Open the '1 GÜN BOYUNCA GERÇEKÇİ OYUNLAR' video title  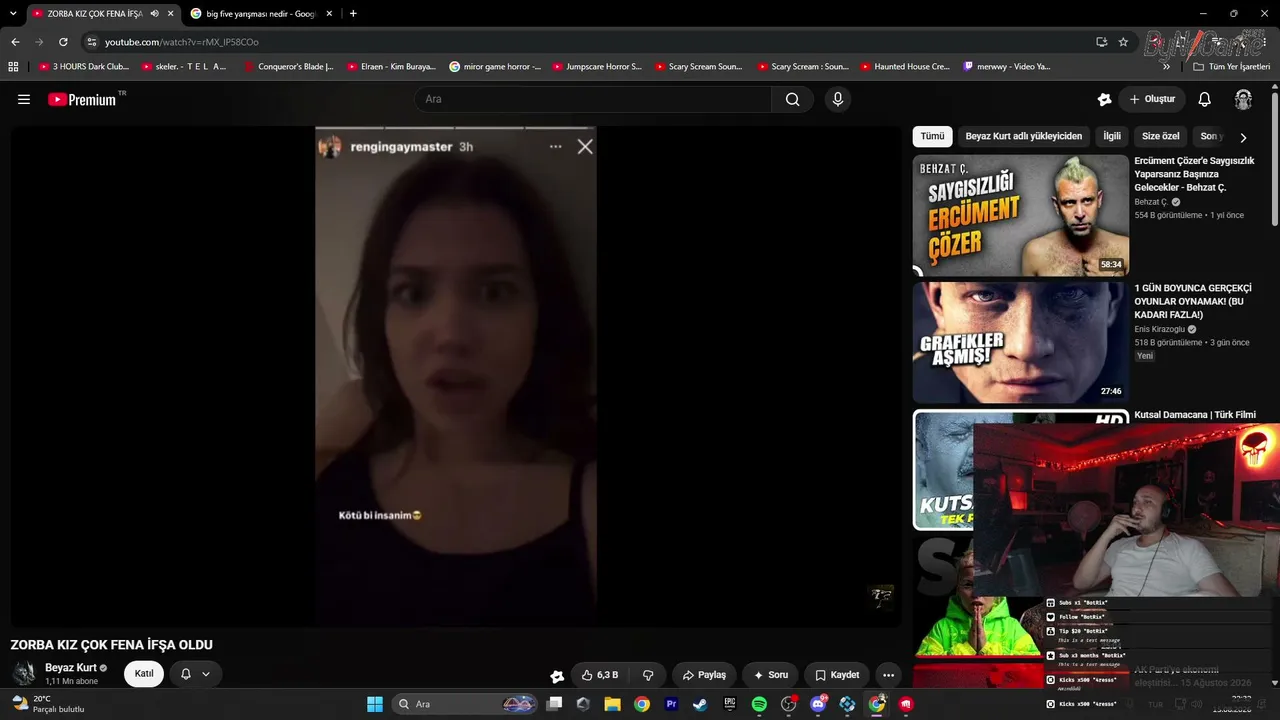click(1193, 301)
